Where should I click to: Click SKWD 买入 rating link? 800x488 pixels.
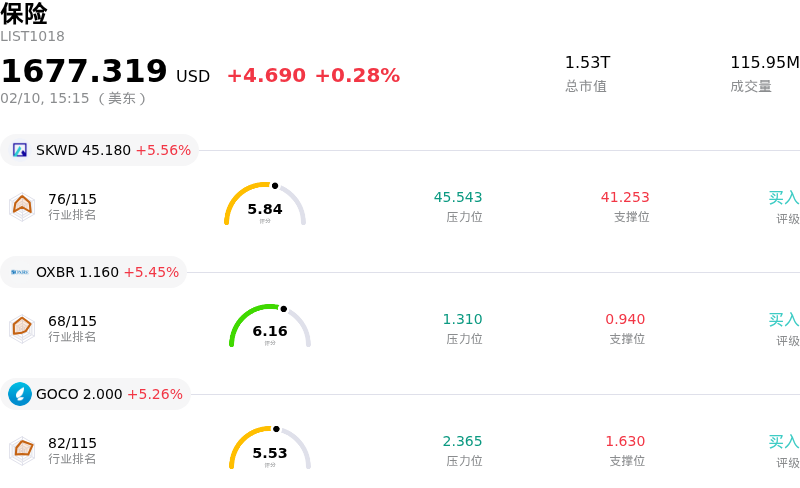[783, 198]
